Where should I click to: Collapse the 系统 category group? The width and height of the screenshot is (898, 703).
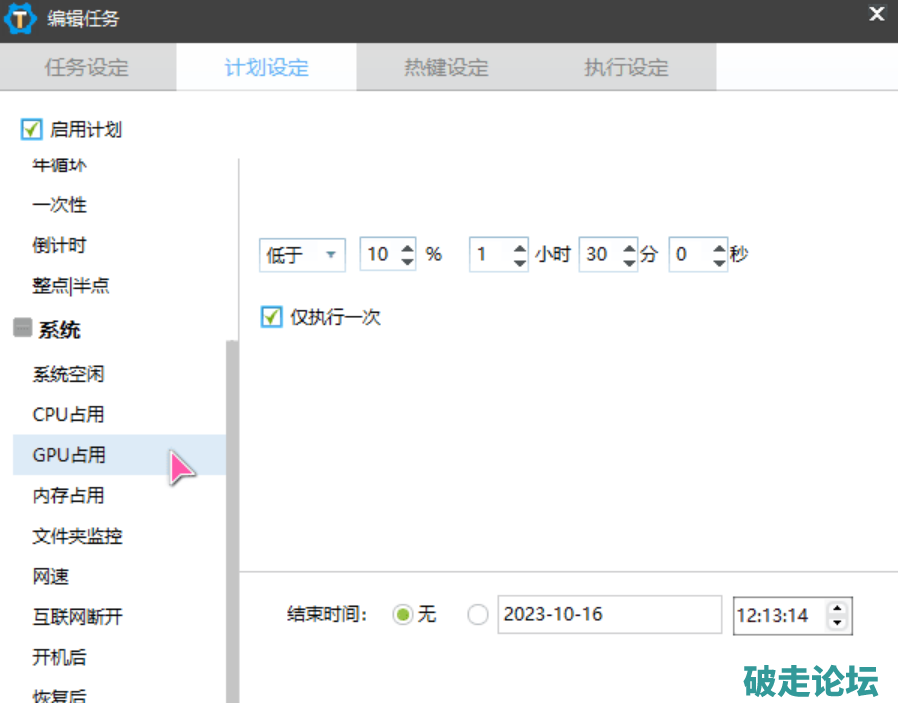[x=22, y=328]
